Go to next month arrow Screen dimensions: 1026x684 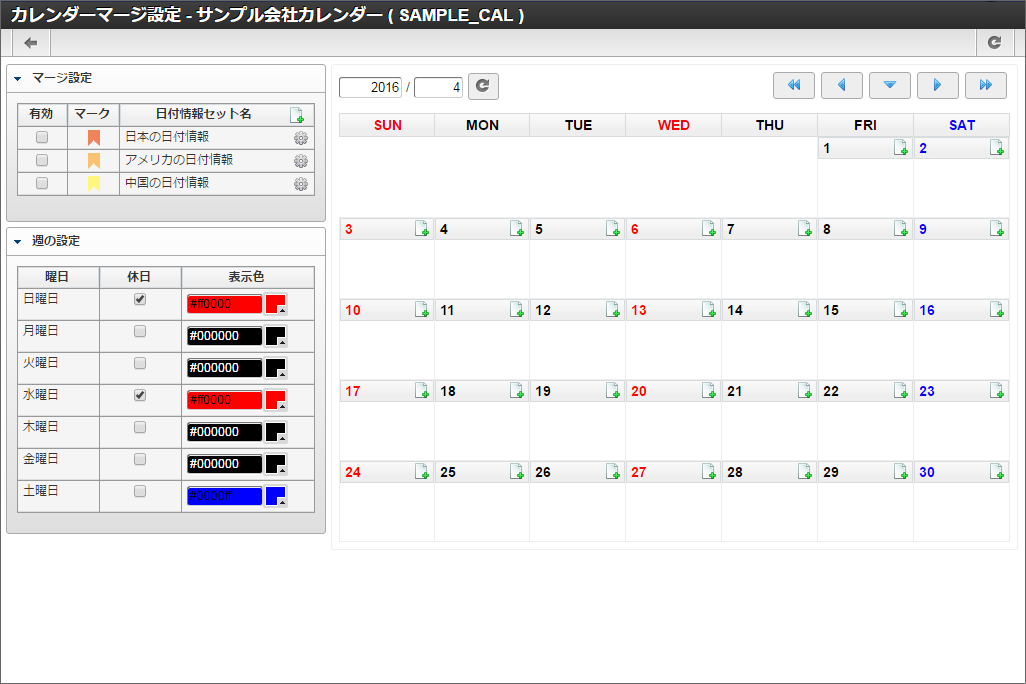click(938, 86)
